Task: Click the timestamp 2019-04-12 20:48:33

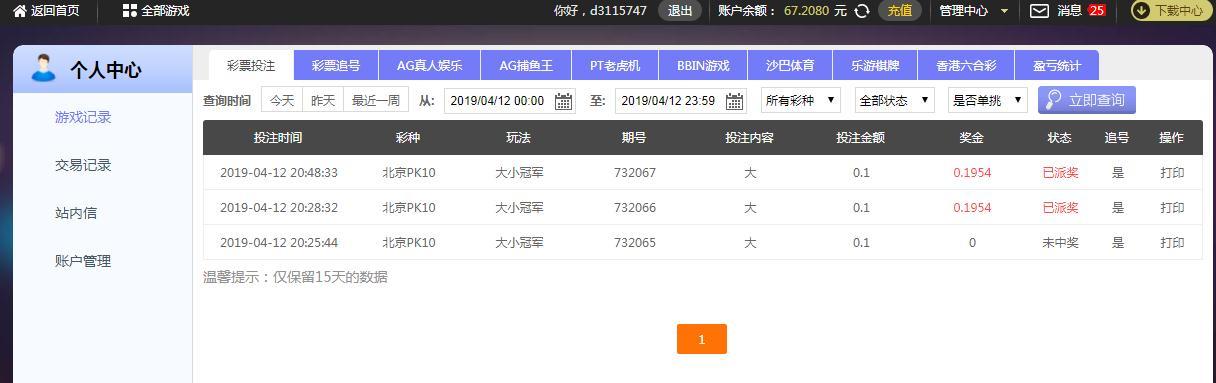Action: (279, 172)
